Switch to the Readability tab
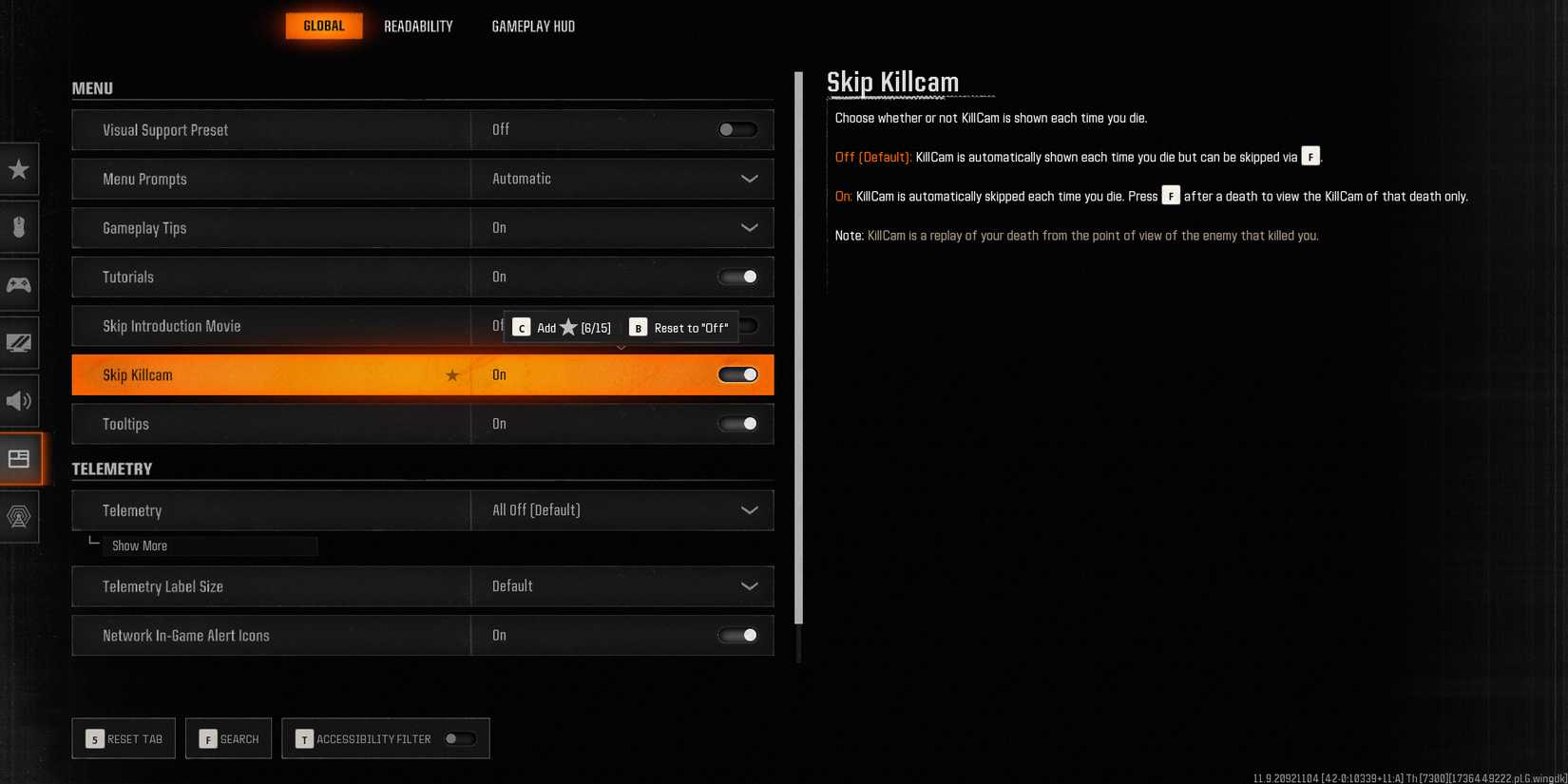Image resolution: width=1568 pixels, height=784 pixels. point(418,27)
